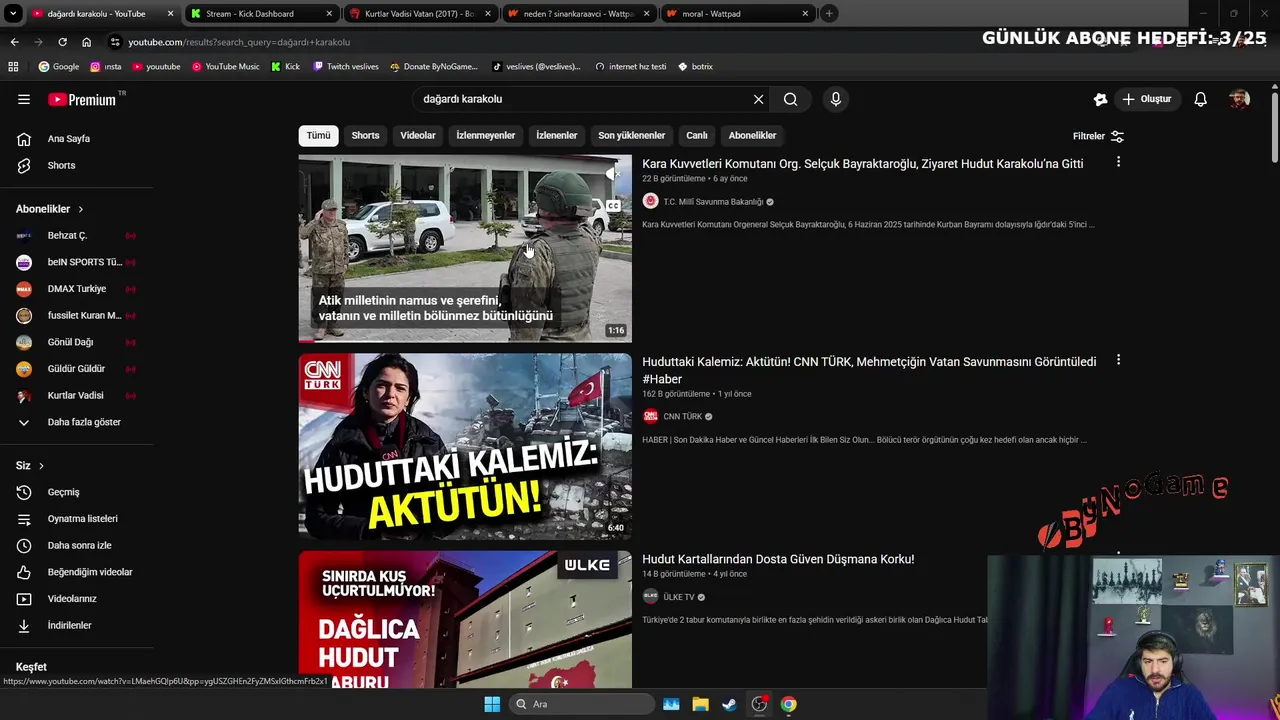Open the Kick bookmark

[x=285, y=67]
